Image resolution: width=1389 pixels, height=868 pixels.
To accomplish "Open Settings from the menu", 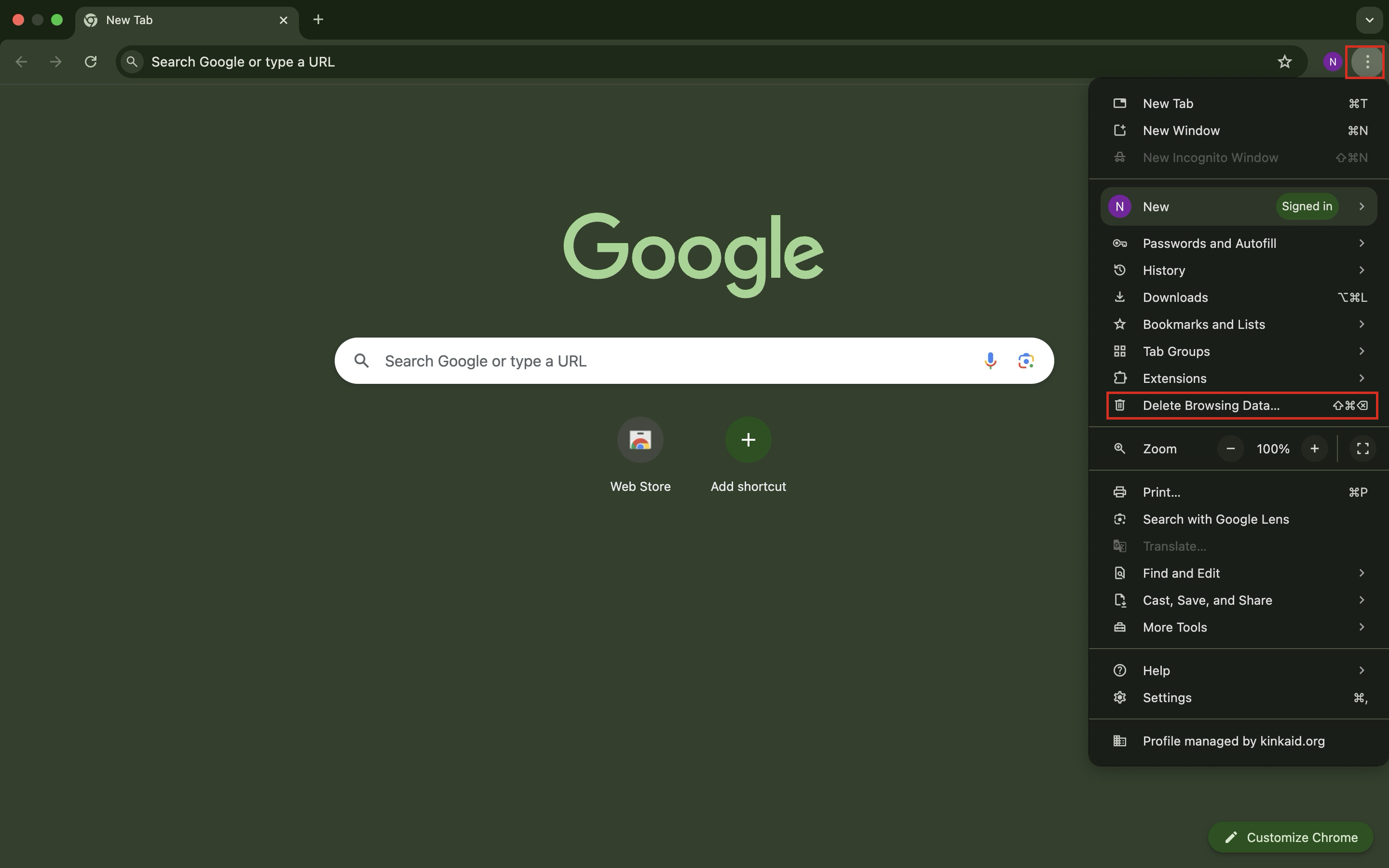I will point(1167,697).
